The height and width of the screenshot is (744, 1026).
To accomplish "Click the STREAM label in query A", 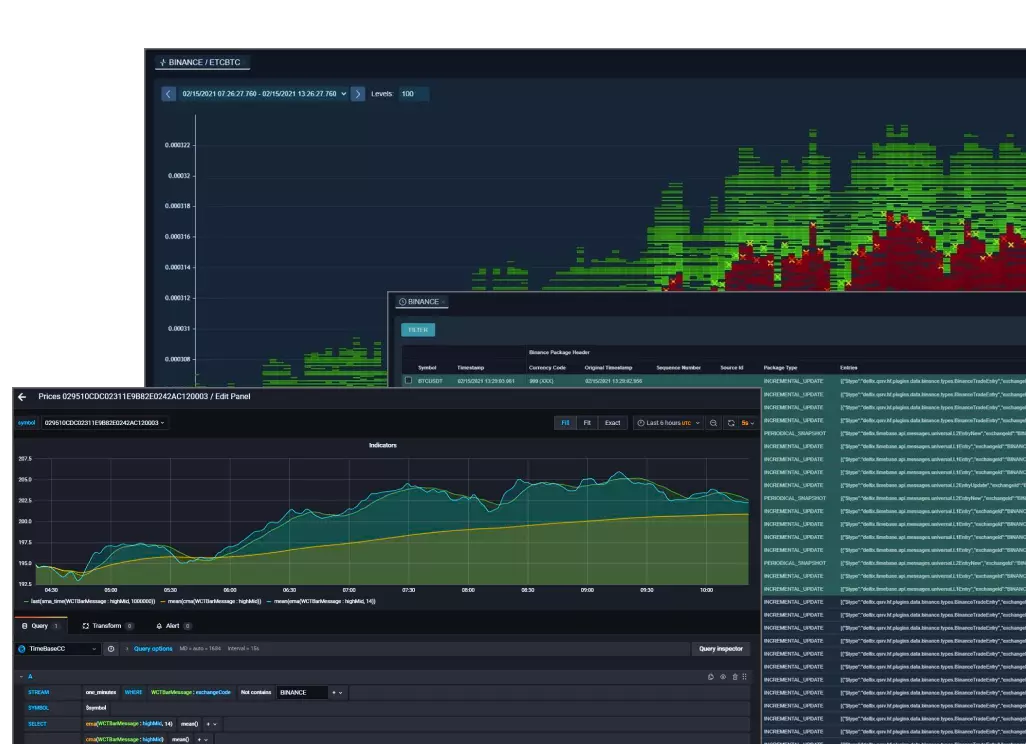I will (x=39, y=692).
